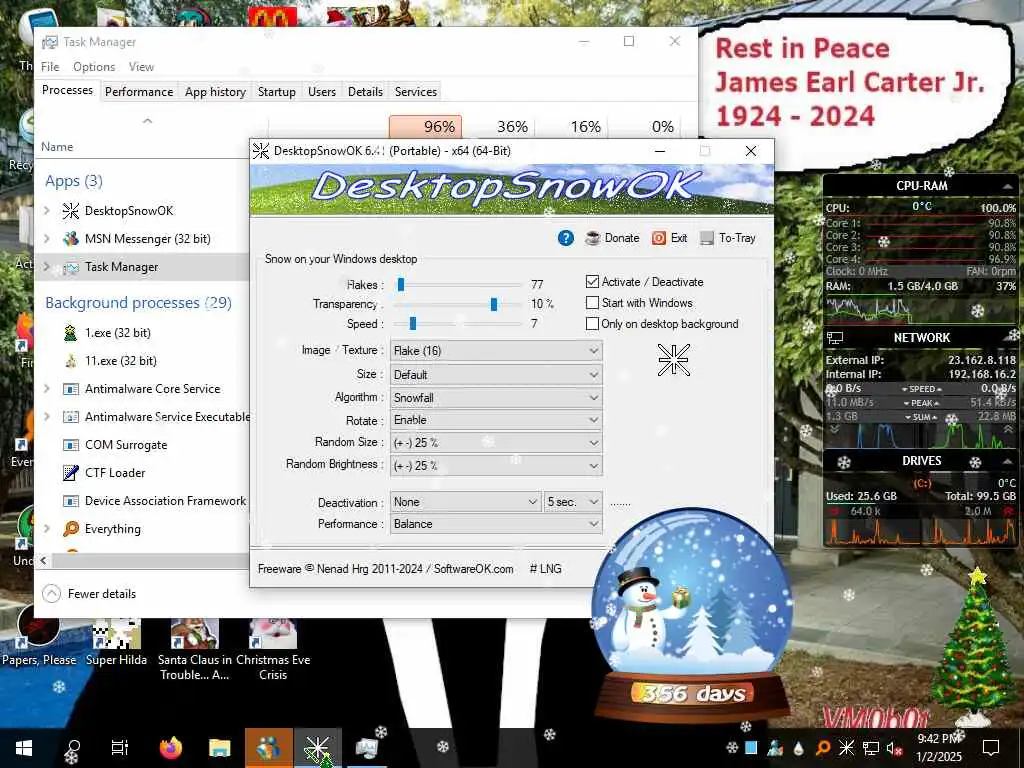This screenshot has width=1024, height=768.
Task: Click the muted volume tray icon
Action: click(894, 748)
